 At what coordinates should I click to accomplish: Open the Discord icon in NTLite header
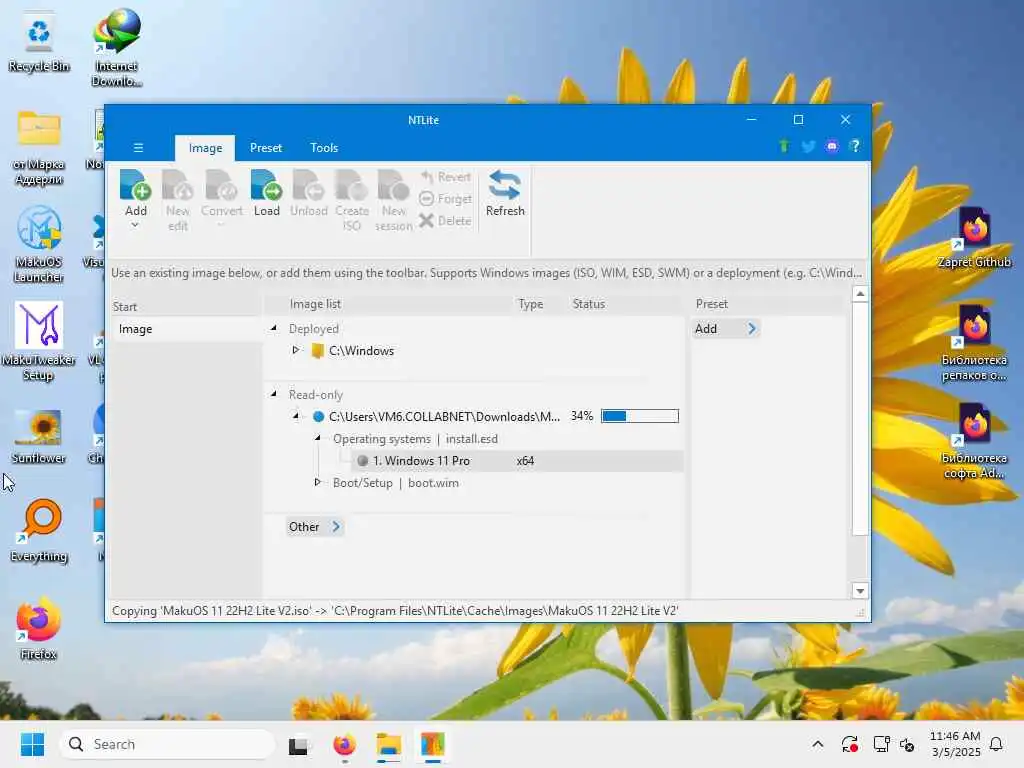click(x=831, y=146)
